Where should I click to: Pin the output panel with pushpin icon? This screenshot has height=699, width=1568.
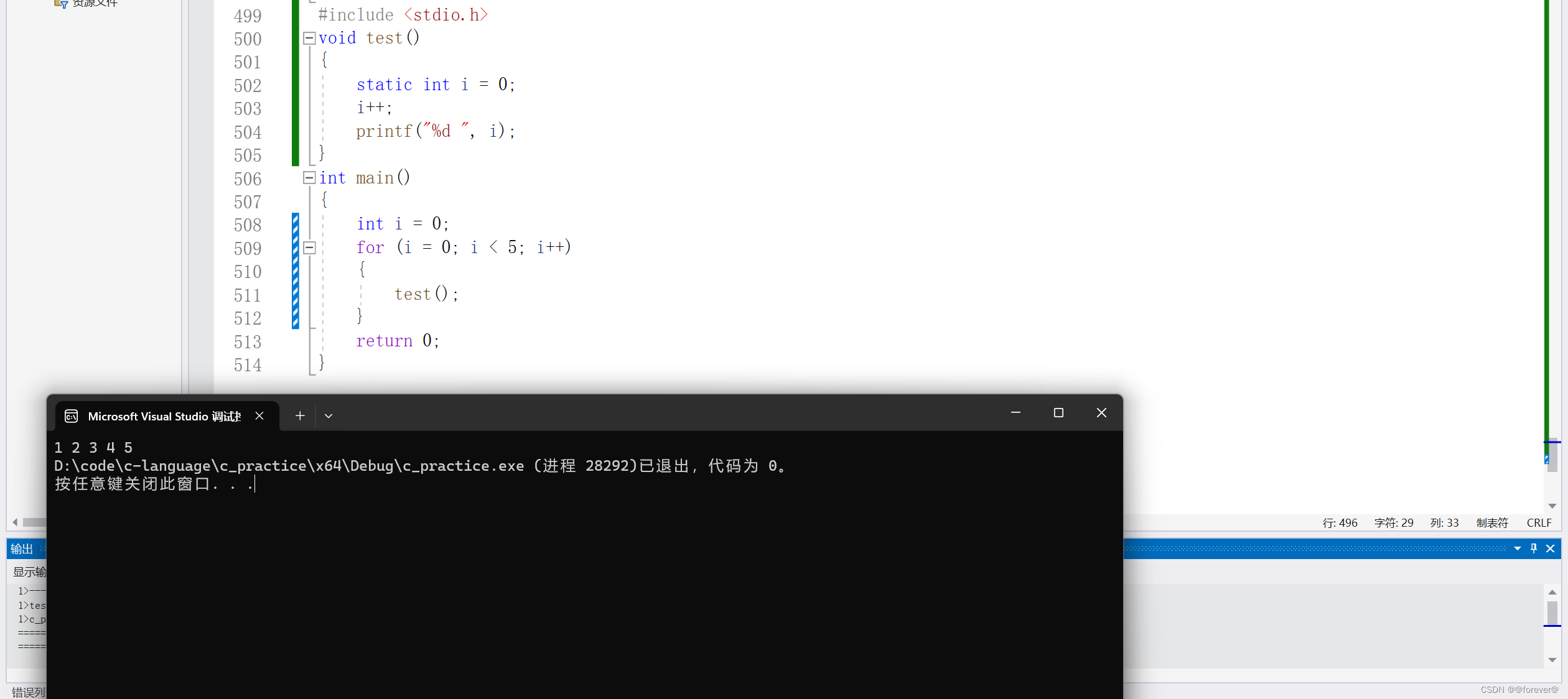point(1534,549)
